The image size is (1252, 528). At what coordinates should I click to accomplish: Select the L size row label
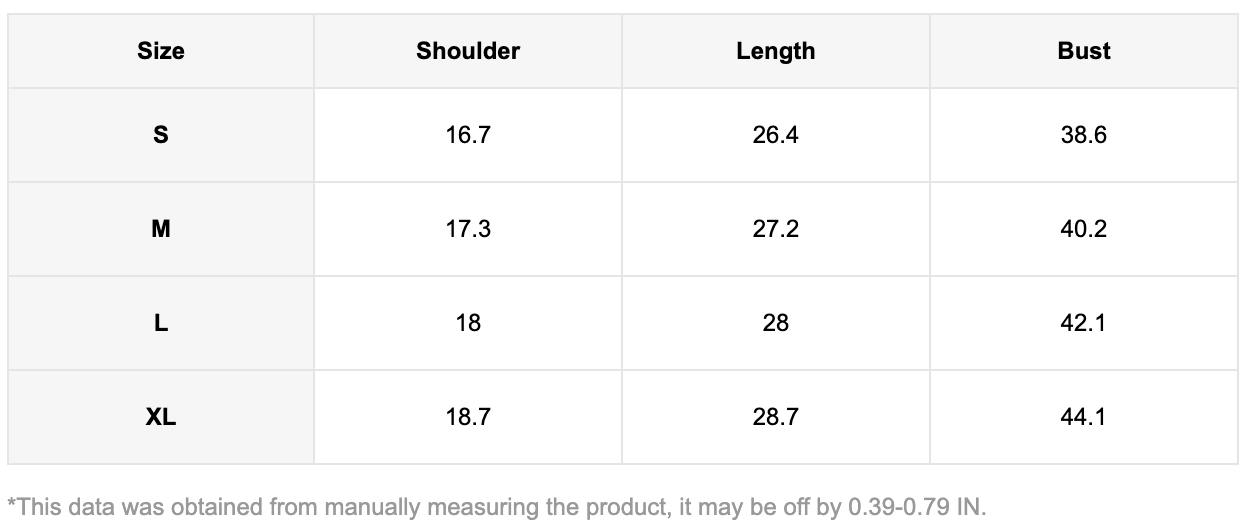click(161, 323)
